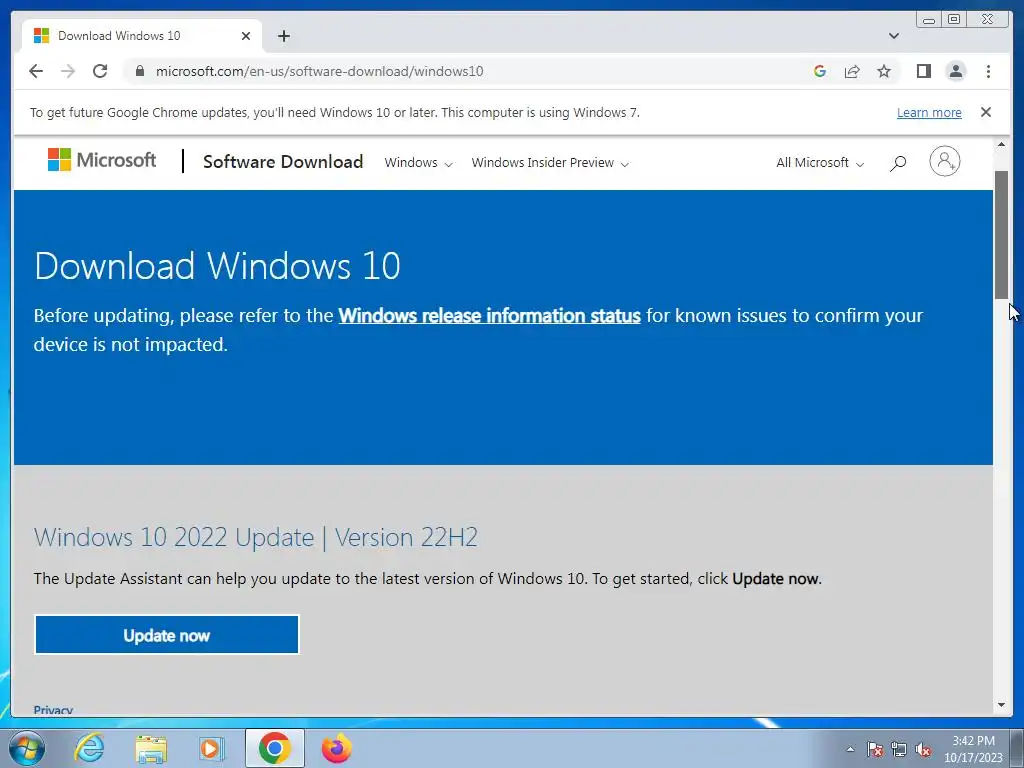Open the Software Download home link
1024x768 pixels.
(x=283, y=162)
